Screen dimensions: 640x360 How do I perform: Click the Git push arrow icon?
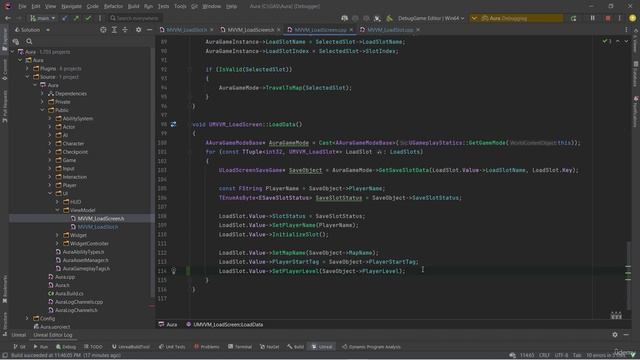click(76, 18)
